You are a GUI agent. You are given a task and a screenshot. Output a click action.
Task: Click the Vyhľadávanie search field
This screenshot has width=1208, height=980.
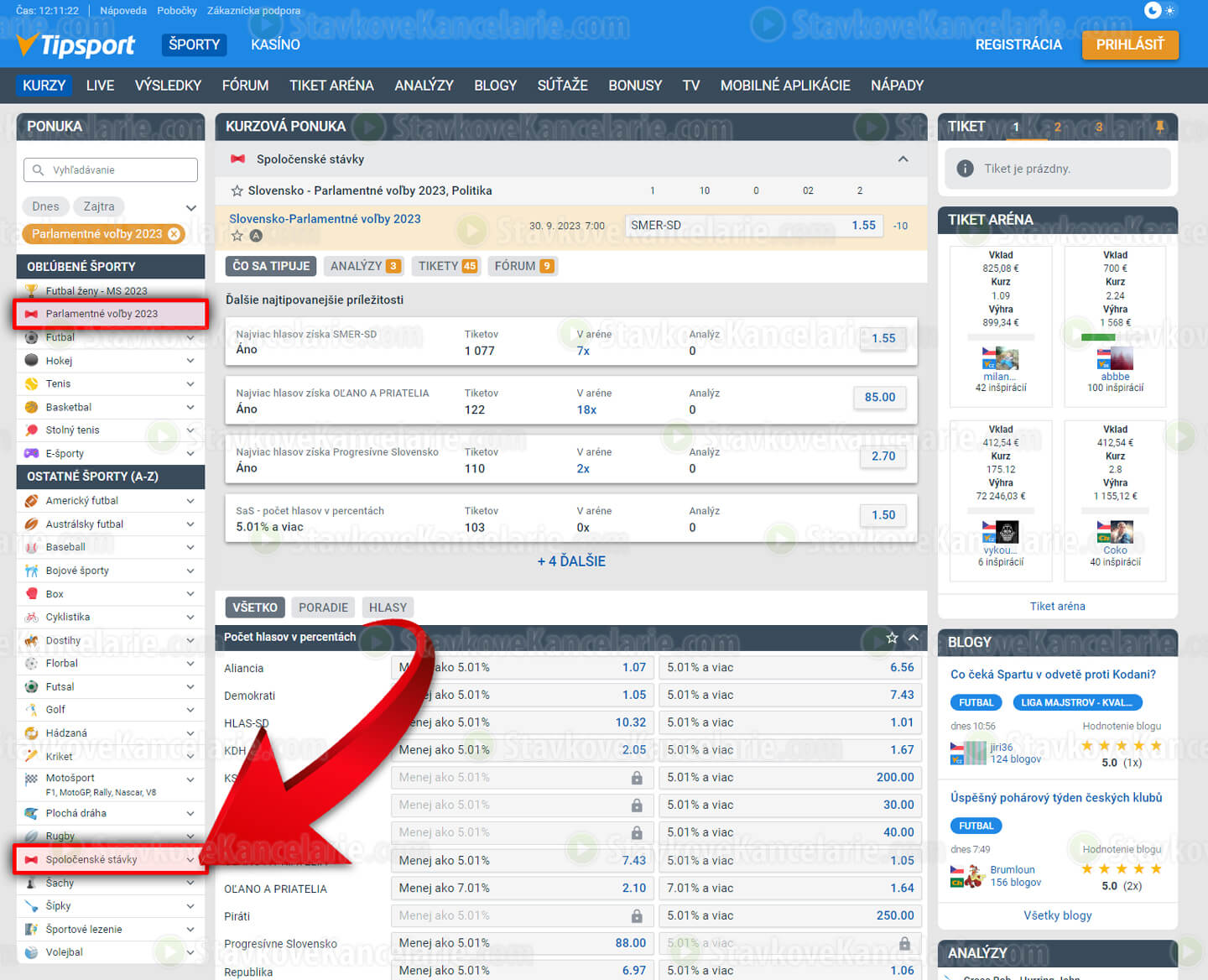tap(111, 169)
